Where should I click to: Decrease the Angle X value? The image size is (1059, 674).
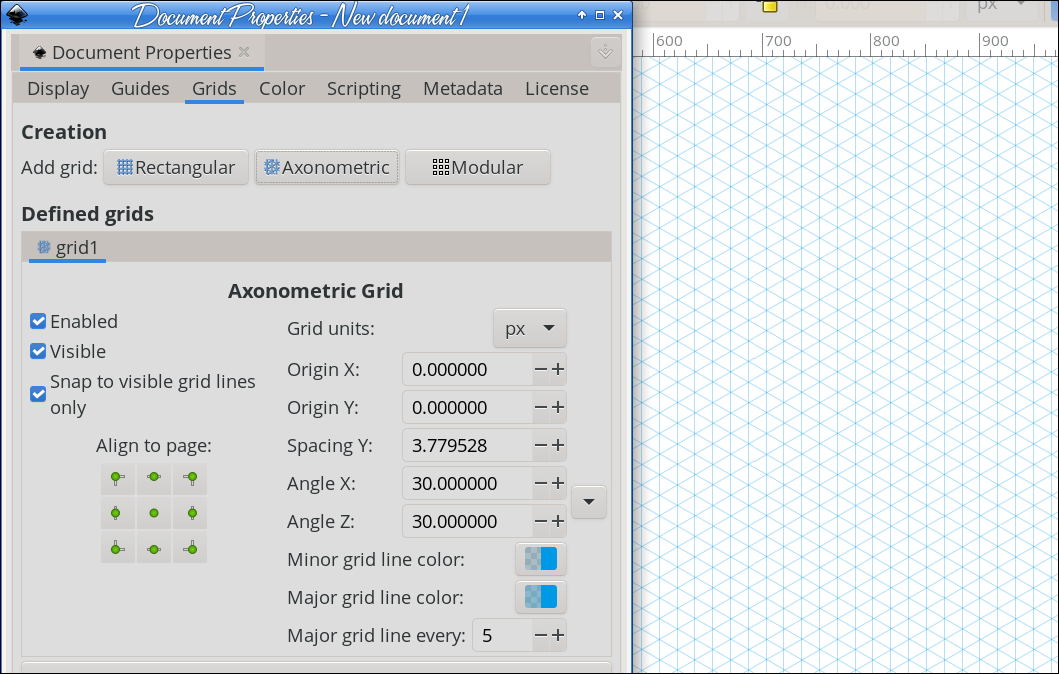[540, 484]
